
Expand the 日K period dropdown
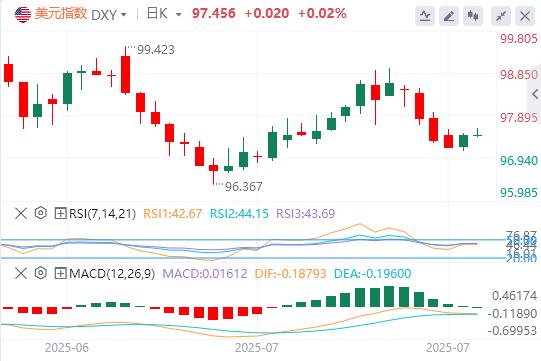coord(178,15)
